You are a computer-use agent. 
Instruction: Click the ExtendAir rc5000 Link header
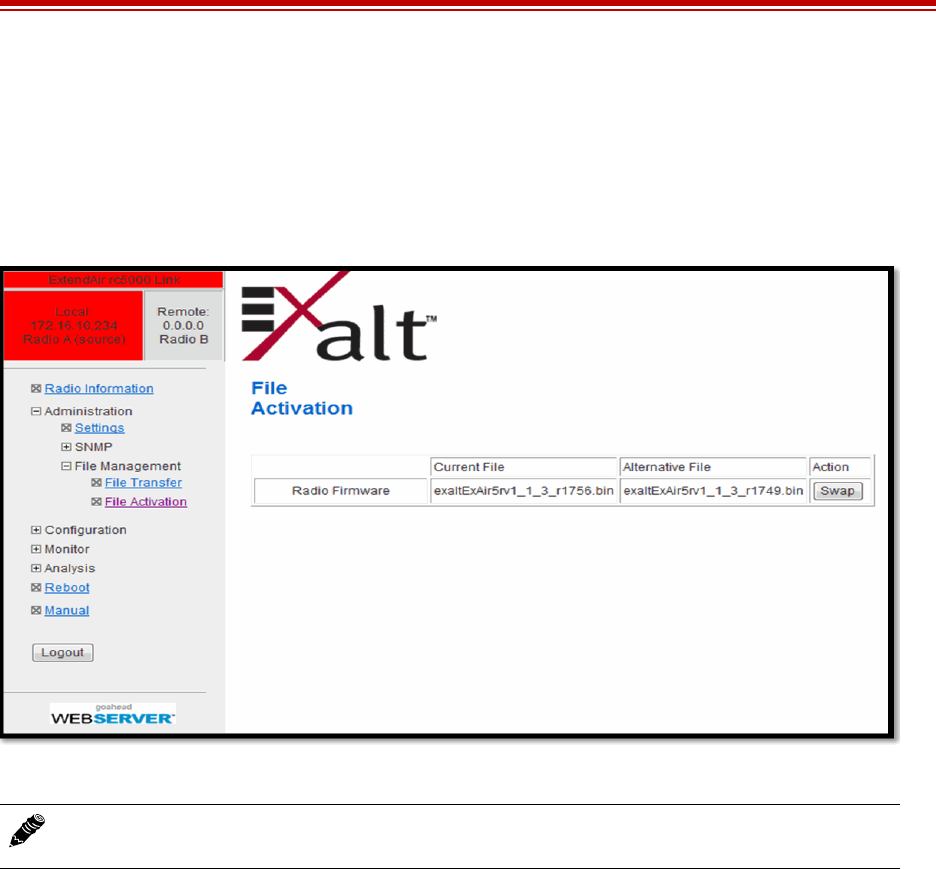coord(113,280)
